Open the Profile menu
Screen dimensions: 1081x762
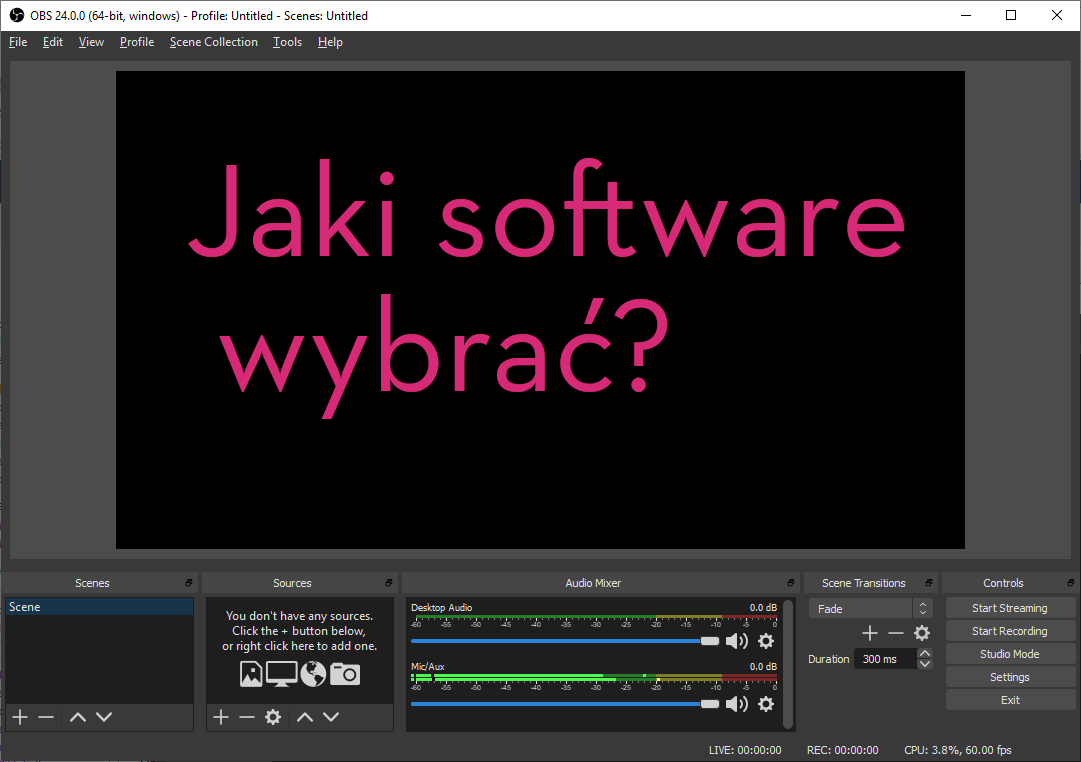[137, 42]
